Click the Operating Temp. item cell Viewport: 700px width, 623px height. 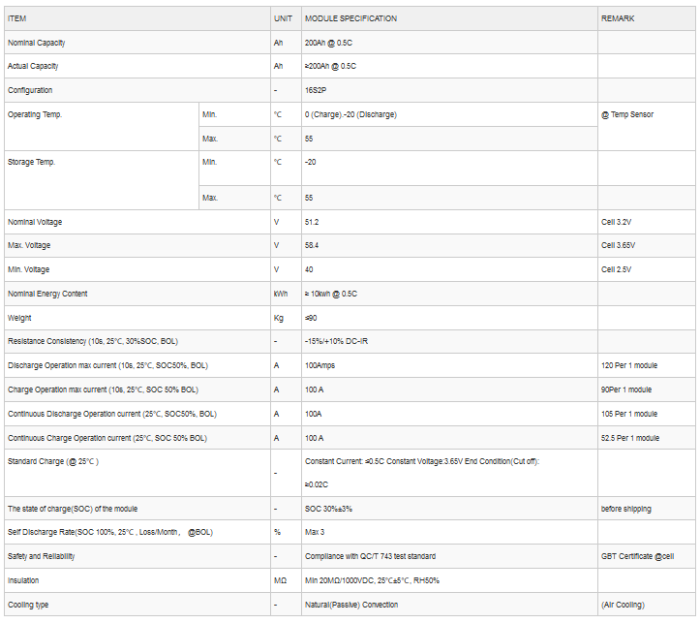pos(35,115)
